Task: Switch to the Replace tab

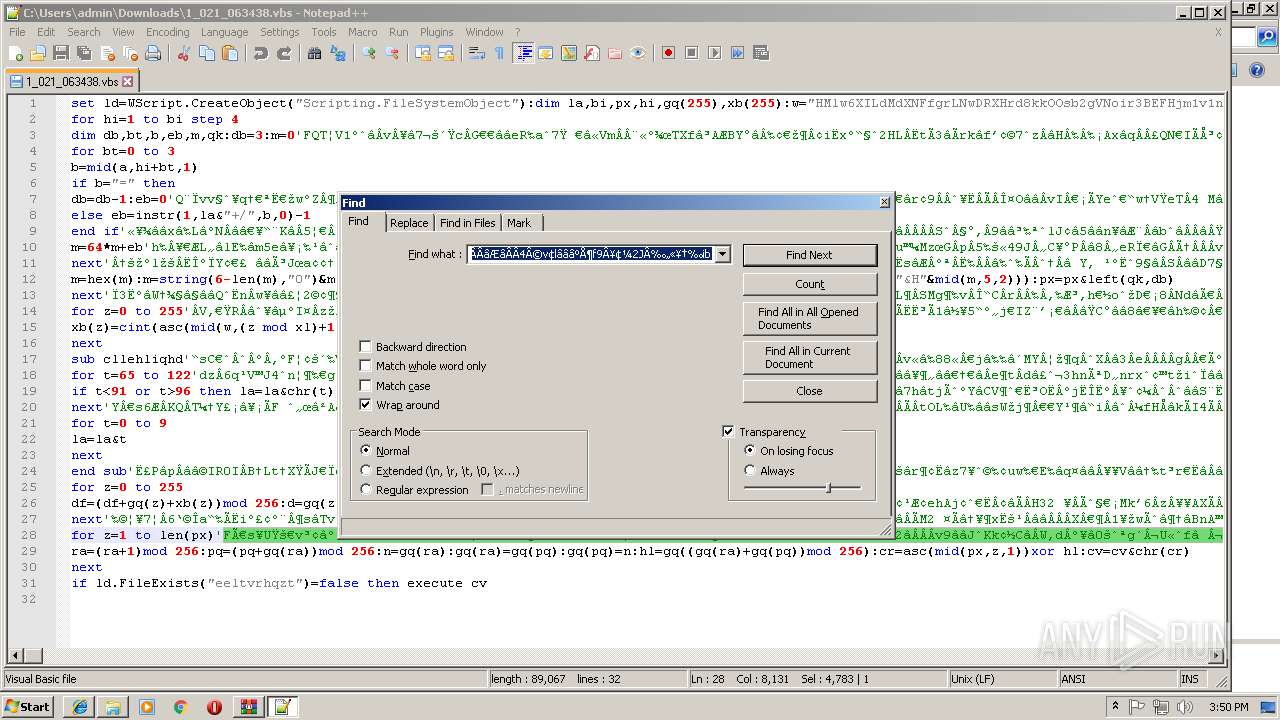Action: [409, 223]
